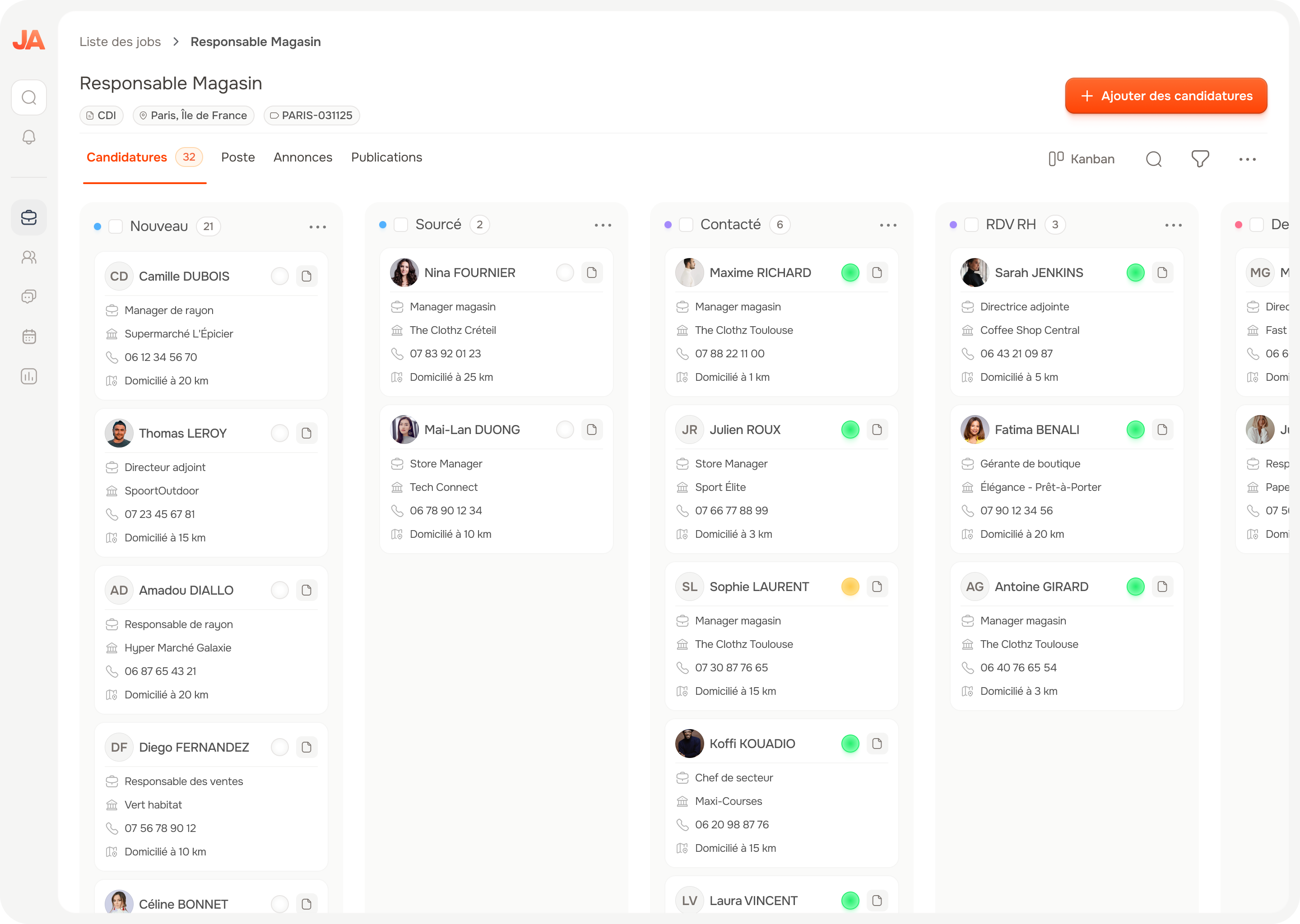Open the Contacté column more options menu
This screenshot has height=924, width=1300.
pyautogui.click(x=888, y=225)
